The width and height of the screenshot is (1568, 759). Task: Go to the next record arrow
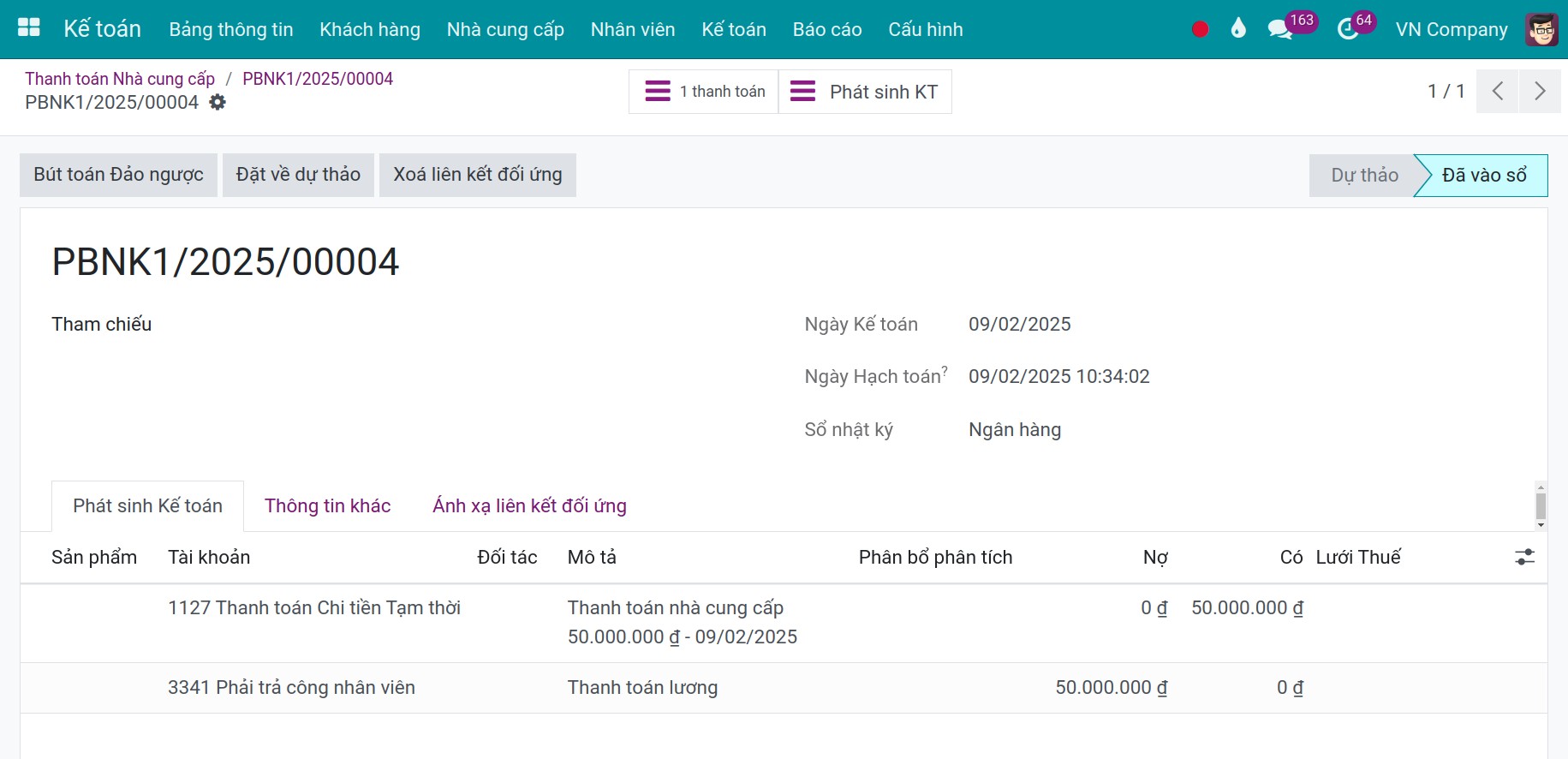pos(1540,91)
